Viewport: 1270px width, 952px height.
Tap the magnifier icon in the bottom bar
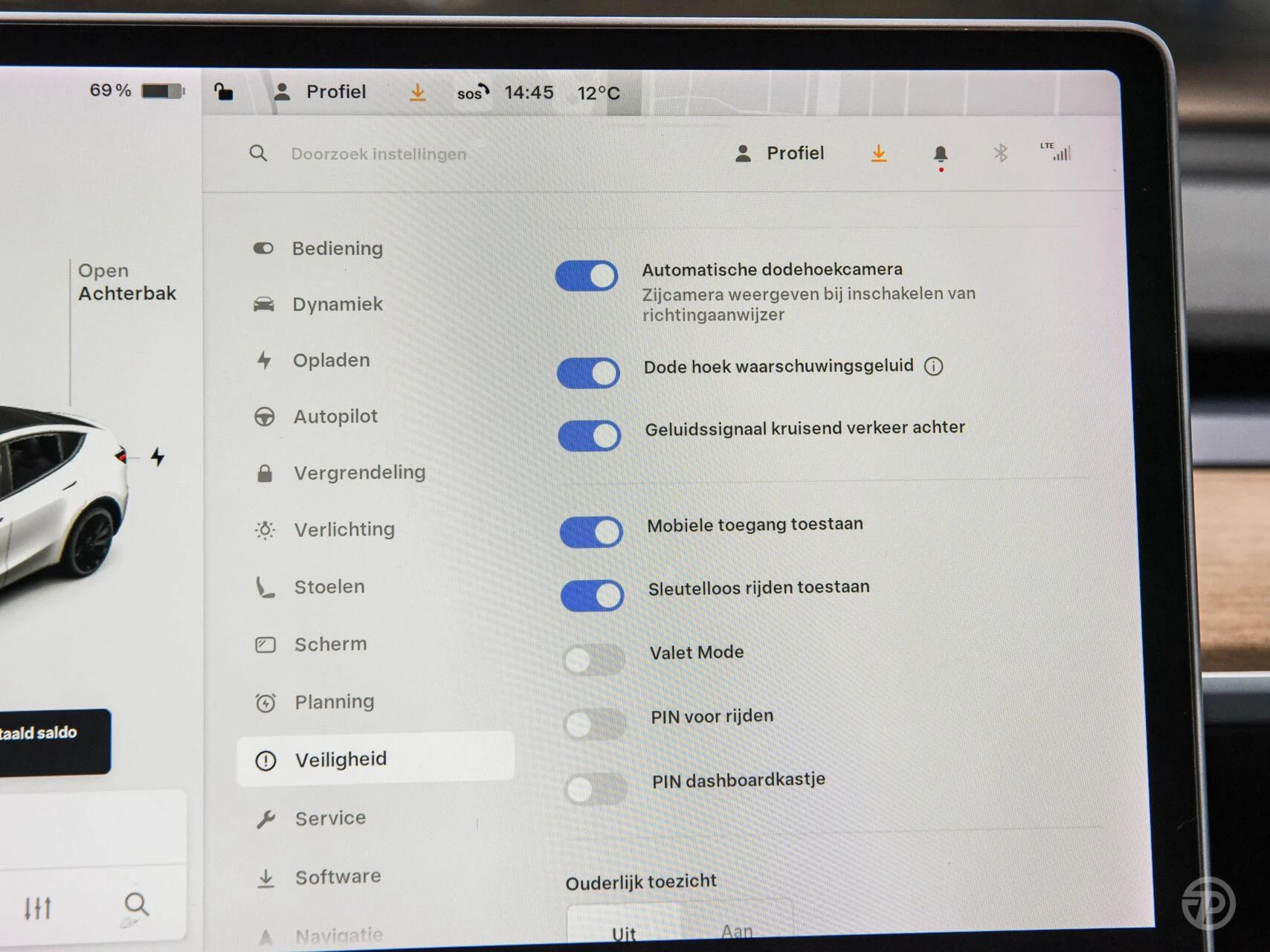(x=136, y=905)
